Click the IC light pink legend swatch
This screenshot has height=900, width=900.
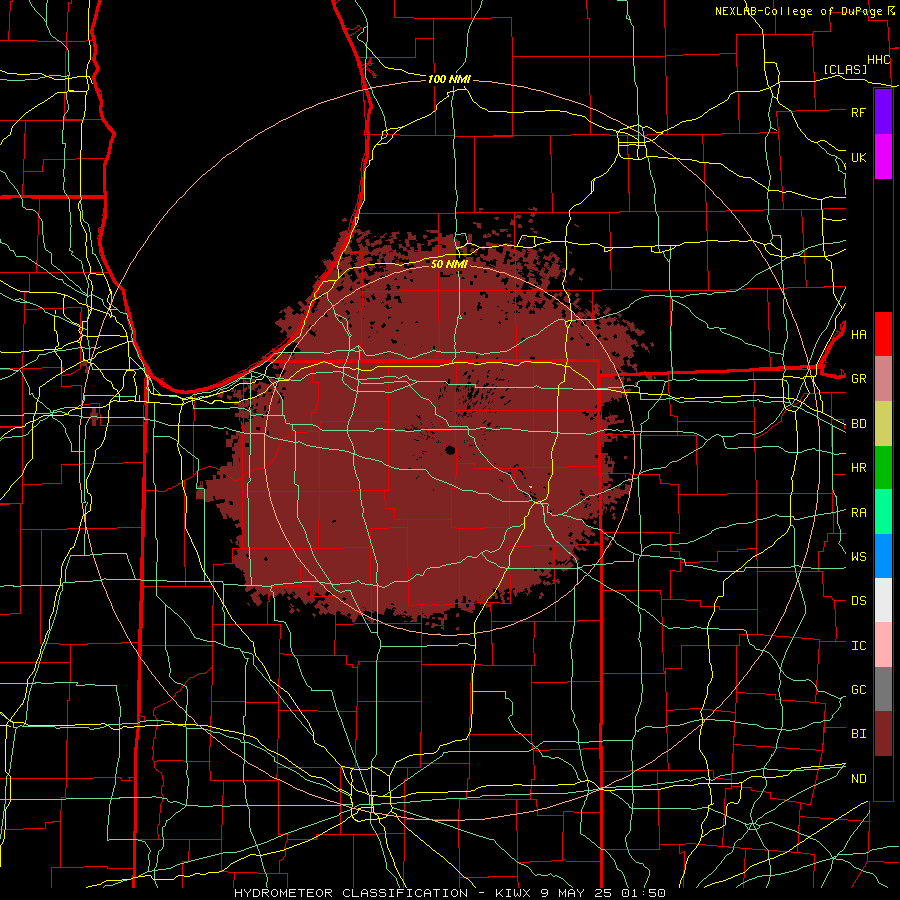pos(883,645)
